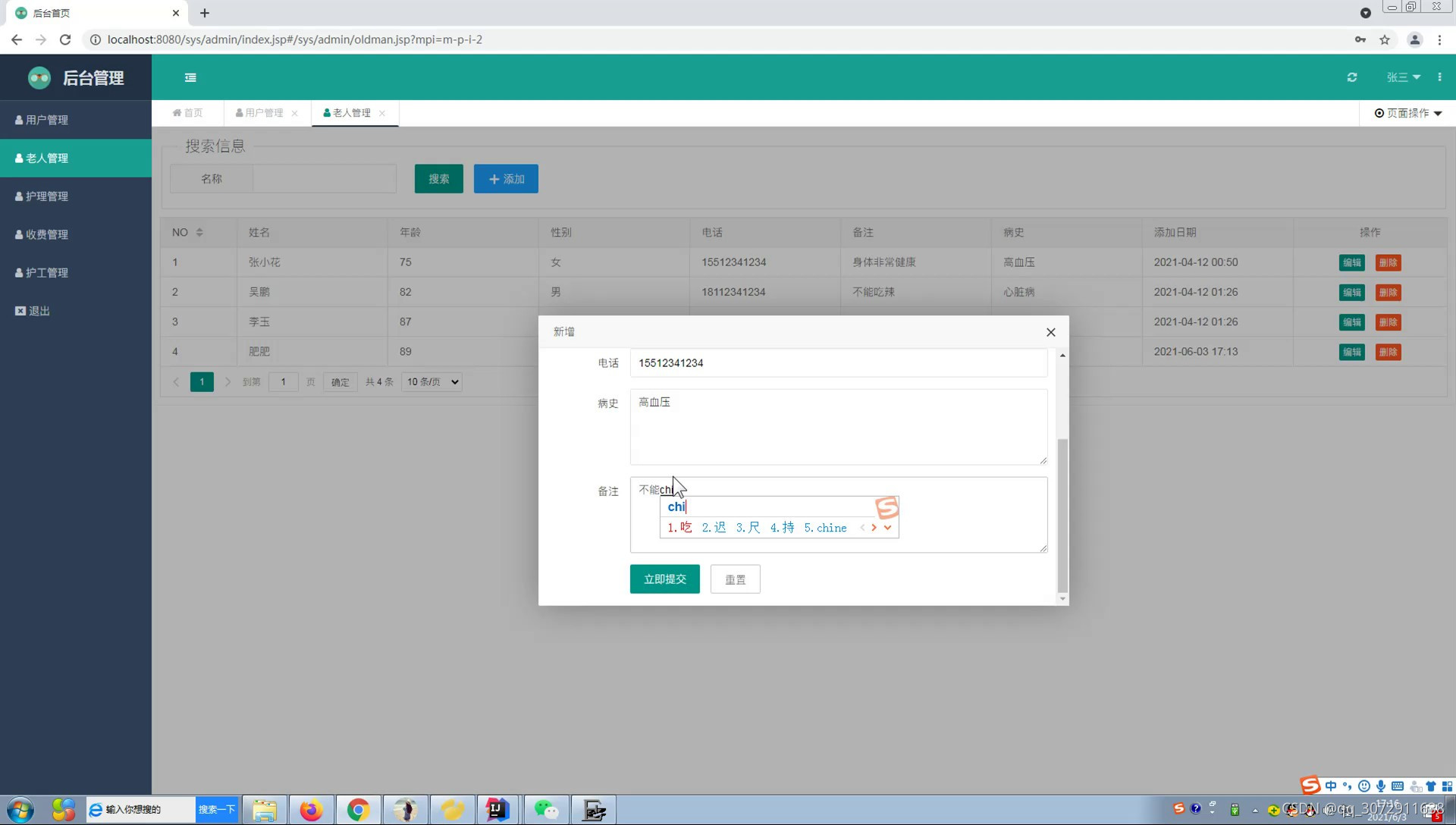
Task: Click 退出 to log out
Action: pyautogui.click(x=76, y=311)
